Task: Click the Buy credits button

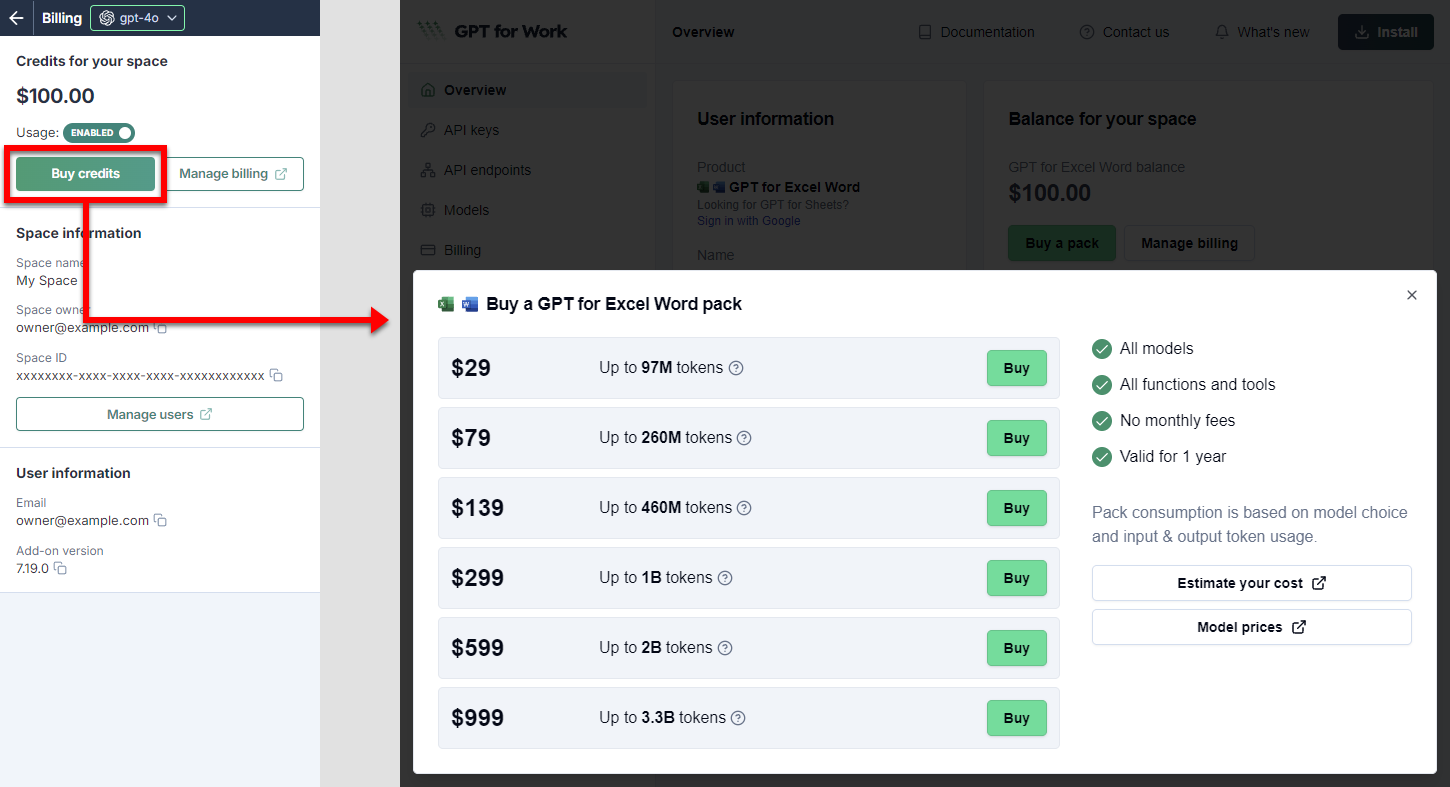Action: 84,172
